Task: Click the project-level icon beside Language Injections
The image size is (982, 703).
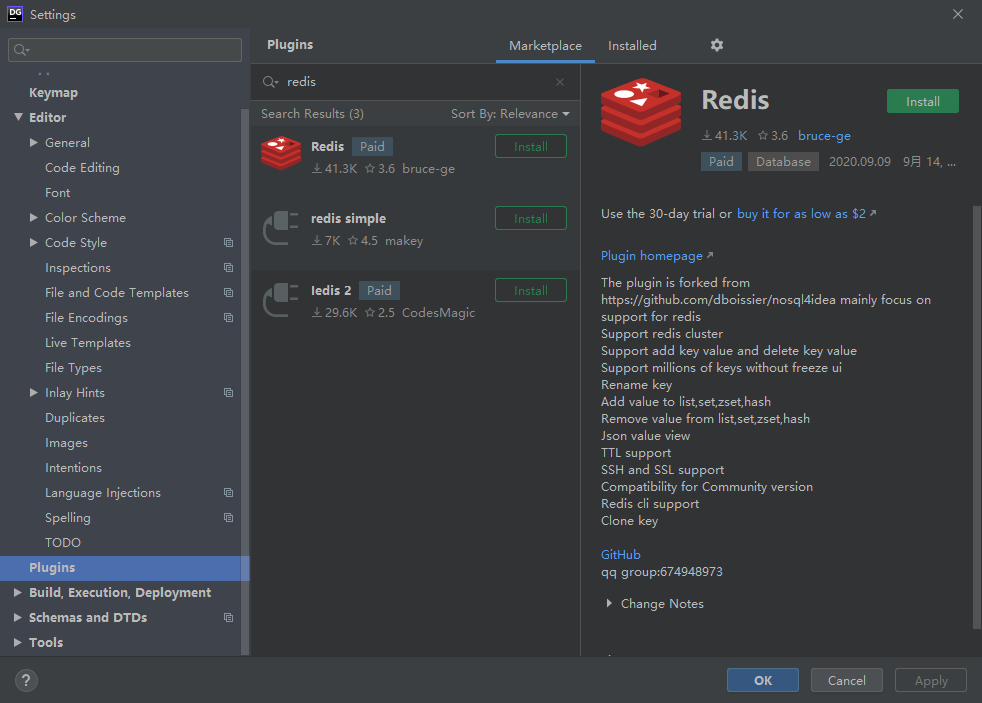Action: tap(229, 493)
